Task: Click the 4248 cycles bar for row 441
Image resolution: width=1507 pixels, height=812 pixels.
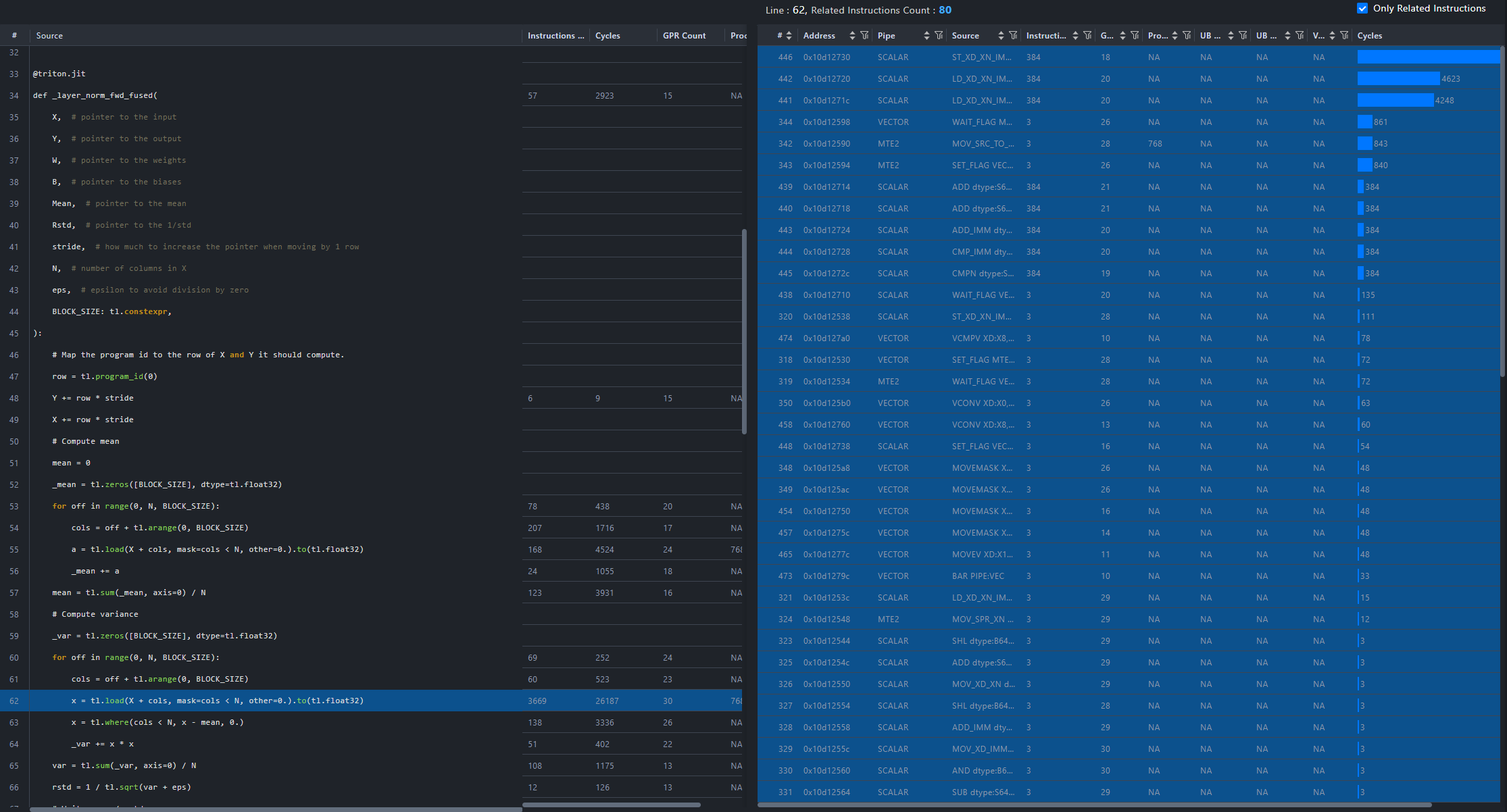Action: pos(1395,101)
